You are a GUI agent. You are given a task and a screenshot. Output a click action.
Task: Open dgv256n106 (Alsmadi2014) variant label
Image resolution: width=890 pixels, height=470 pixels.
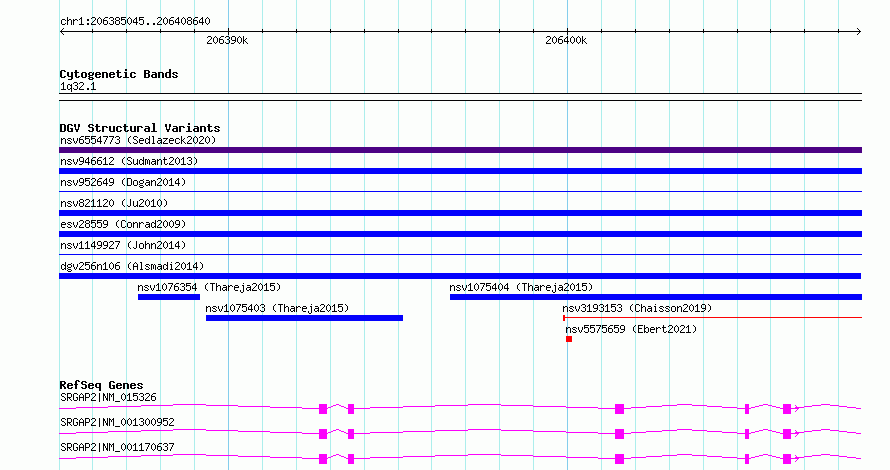[132, 266]
